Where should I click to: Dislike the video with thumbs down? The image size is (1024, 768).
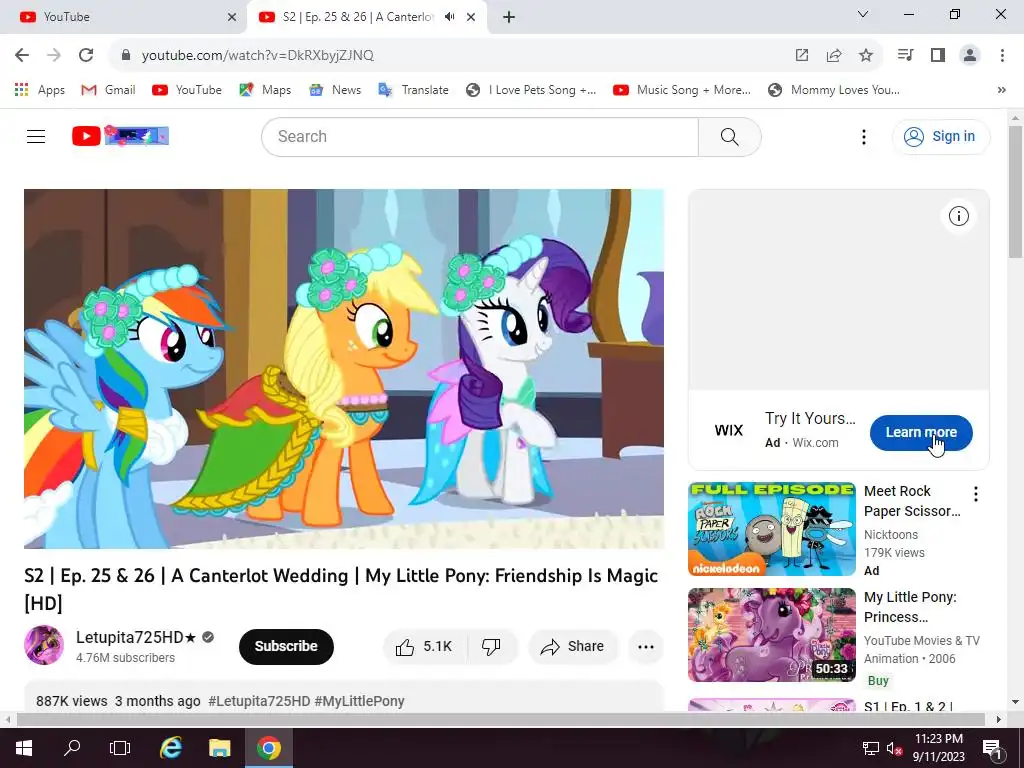491,647
